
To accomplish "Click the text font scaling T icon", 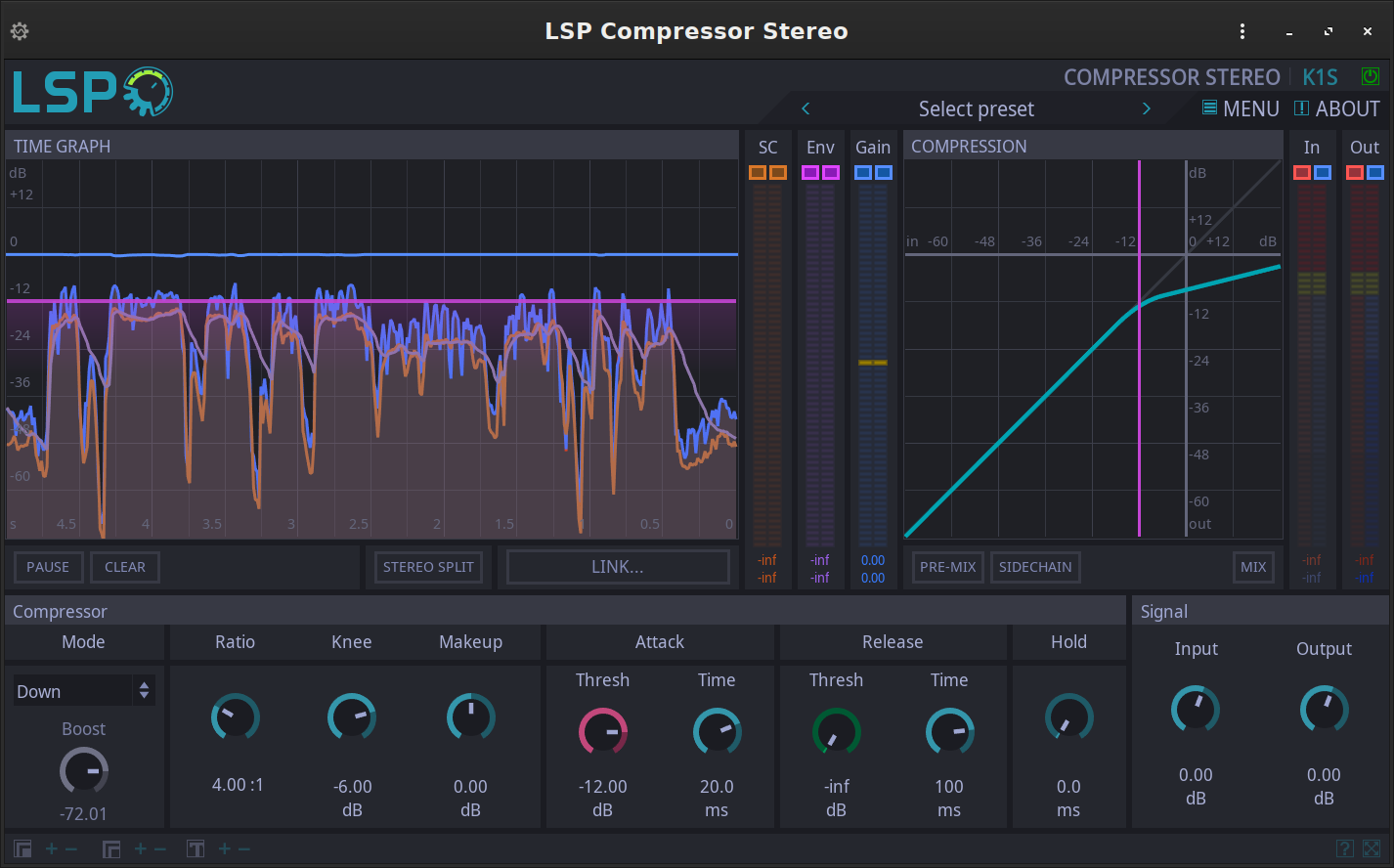I will 196,848.
